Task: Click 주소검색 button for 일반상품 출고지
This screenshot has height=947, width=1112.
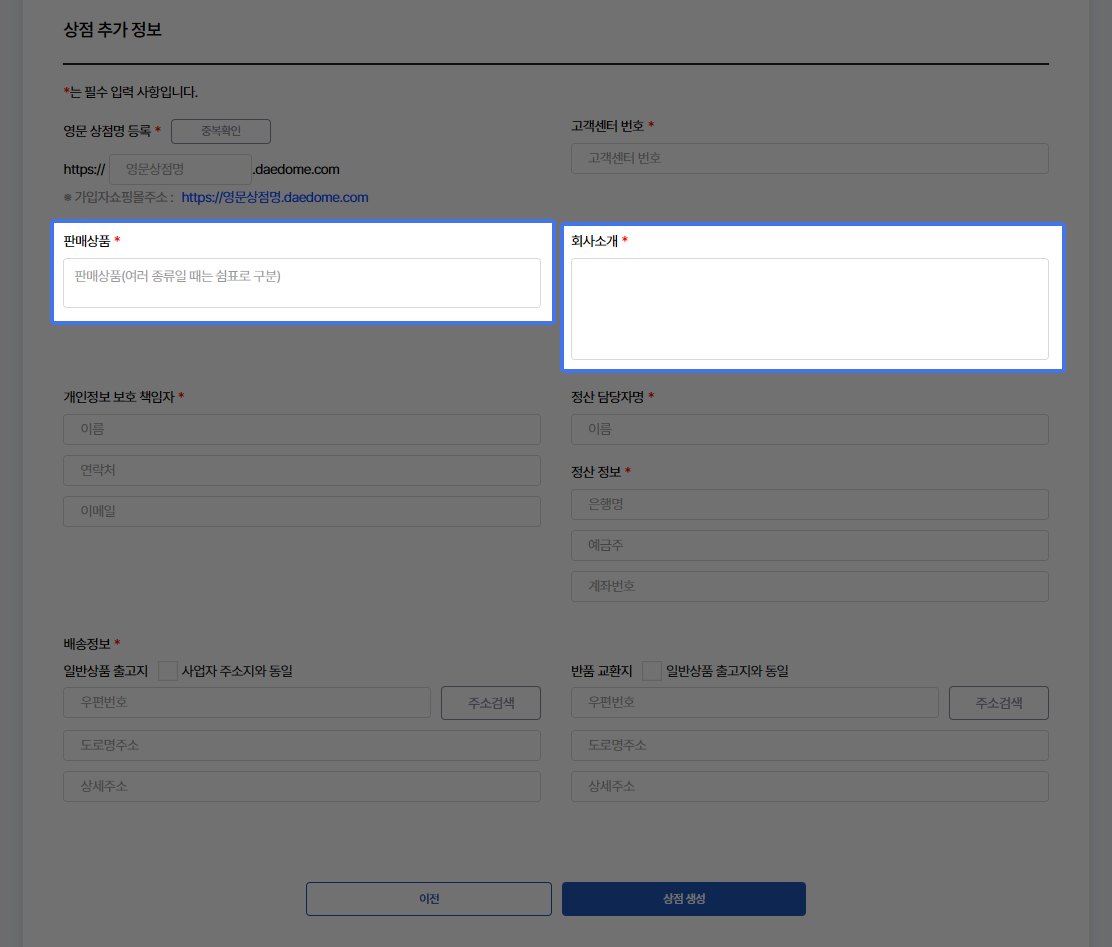Action: coord(491,703)
